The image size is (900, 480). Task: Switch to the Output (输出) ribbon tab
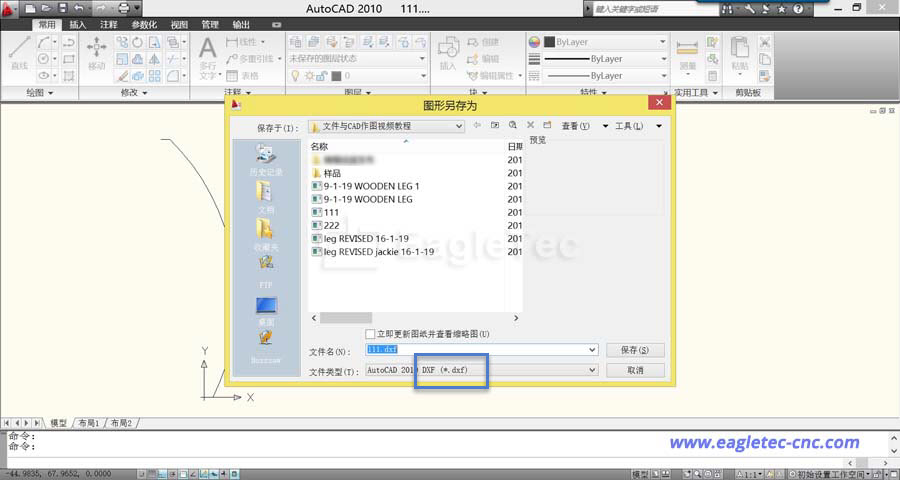[241, 25]
